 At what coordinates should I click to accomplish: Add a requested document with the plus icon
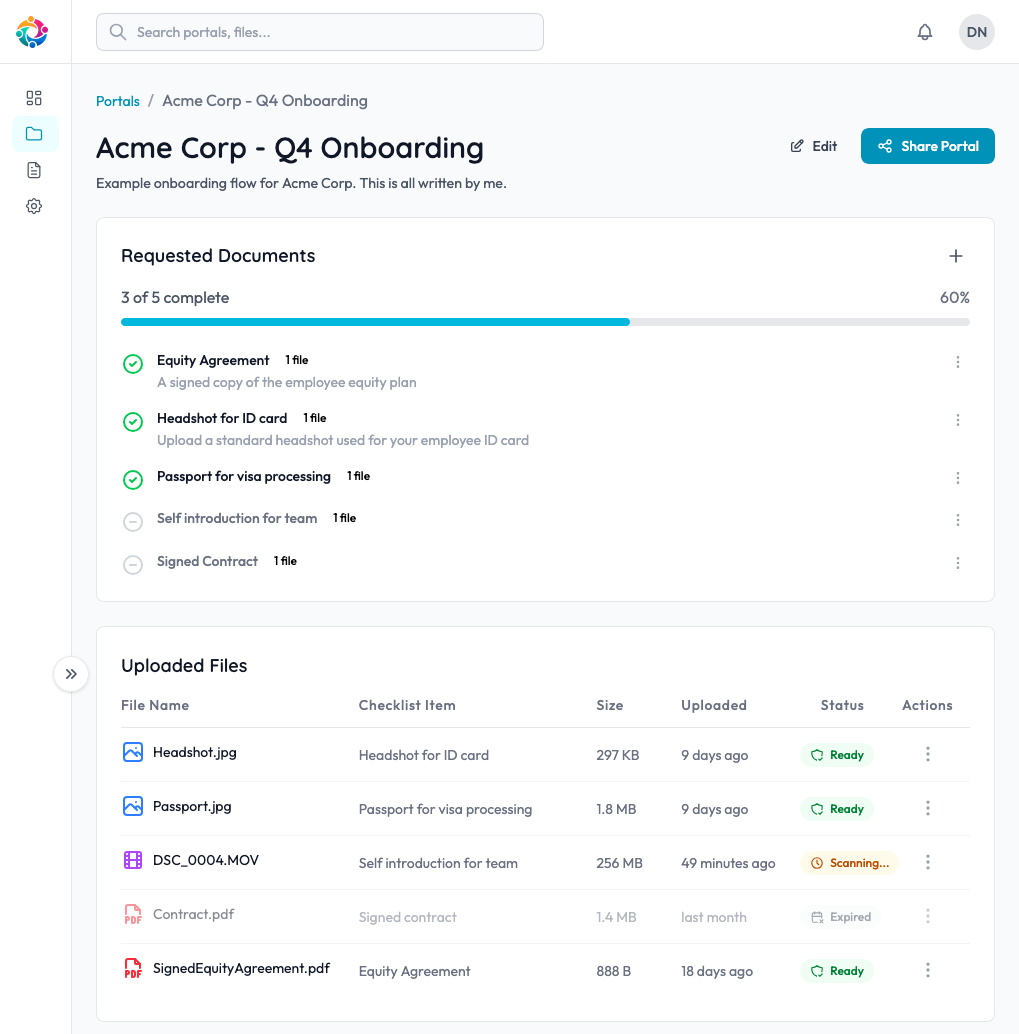pyautogui.click(x=955, y=256)
